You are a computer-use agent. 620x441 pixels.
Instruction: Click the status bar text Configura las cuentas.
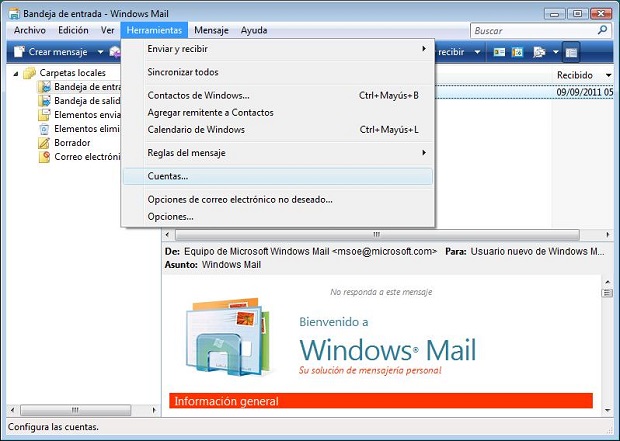53,427
